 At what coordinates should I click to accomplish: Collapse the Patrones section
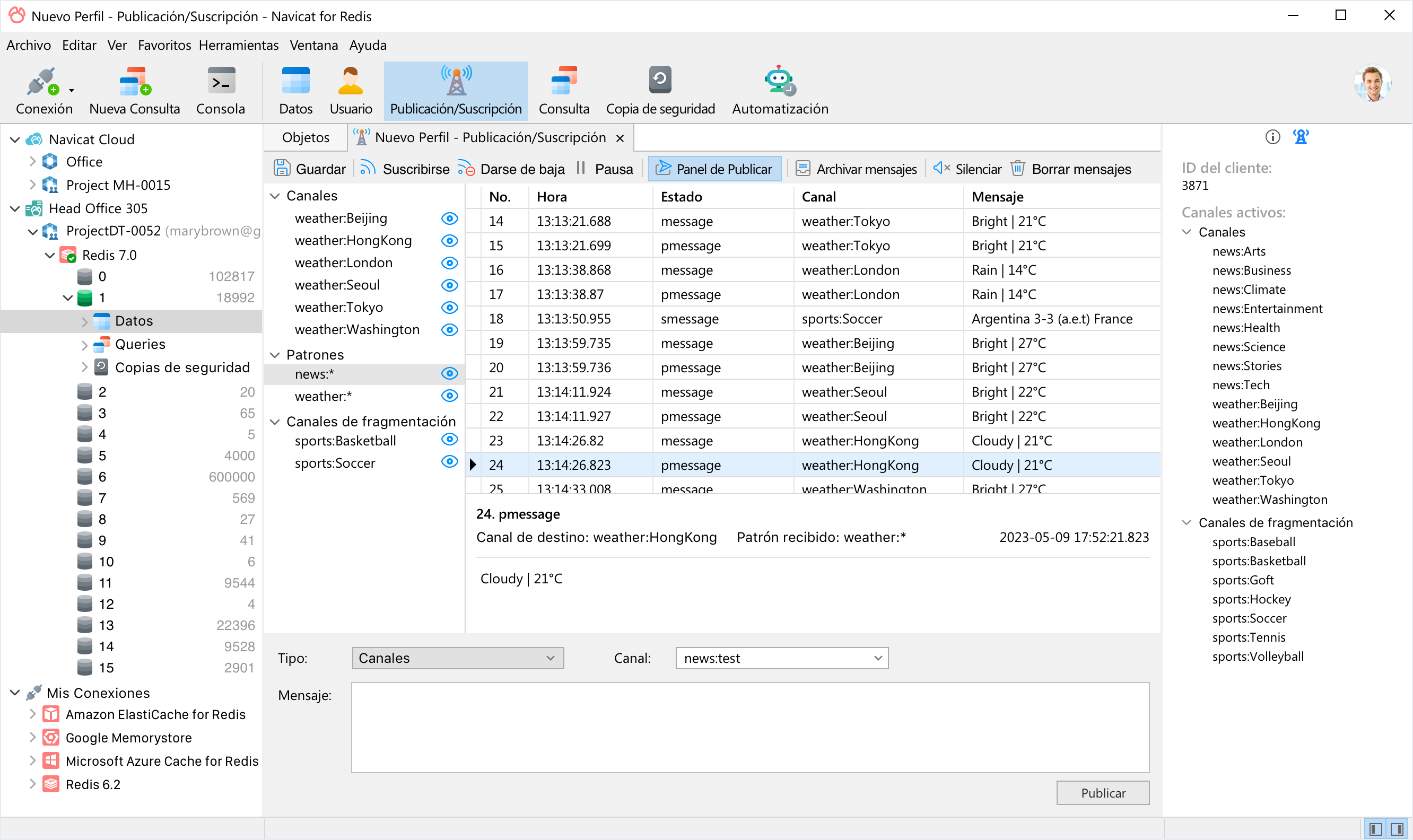pos(275,355)
